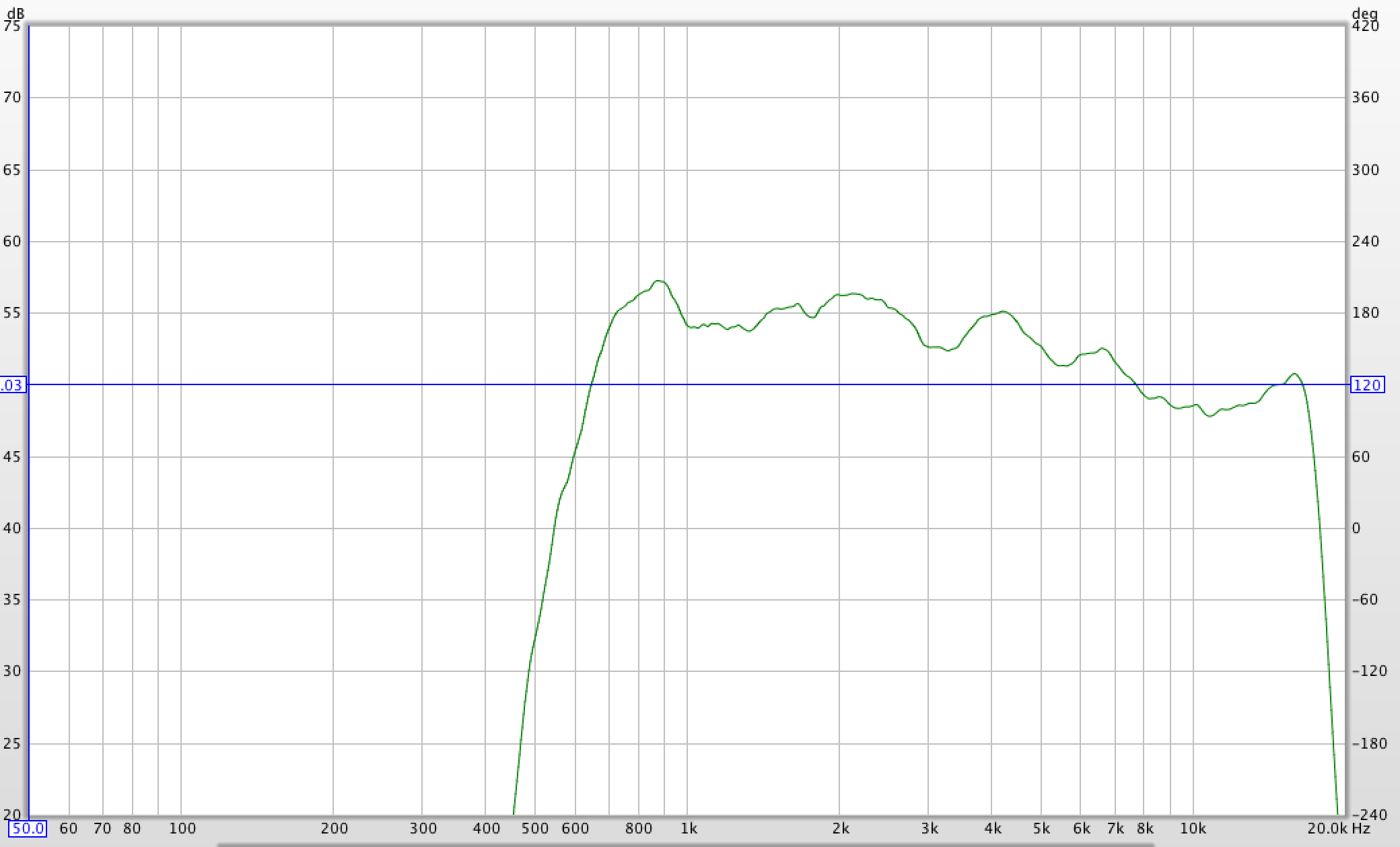Click the -240 deg axis label

click(1368, 815)
